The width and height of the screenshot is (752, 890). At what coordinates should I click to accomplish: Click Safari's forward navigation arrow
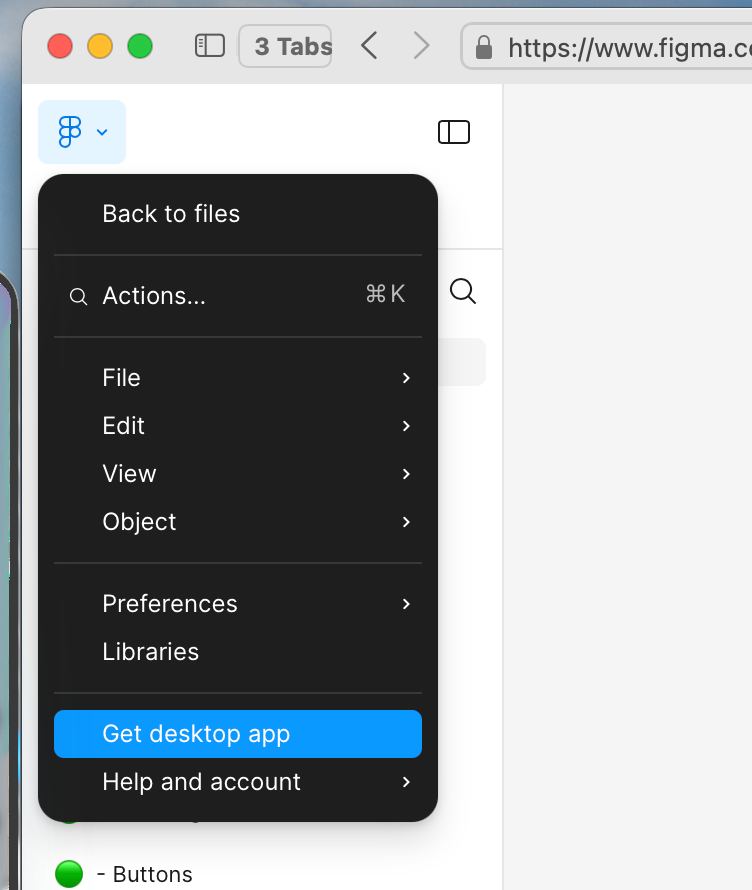421,46
